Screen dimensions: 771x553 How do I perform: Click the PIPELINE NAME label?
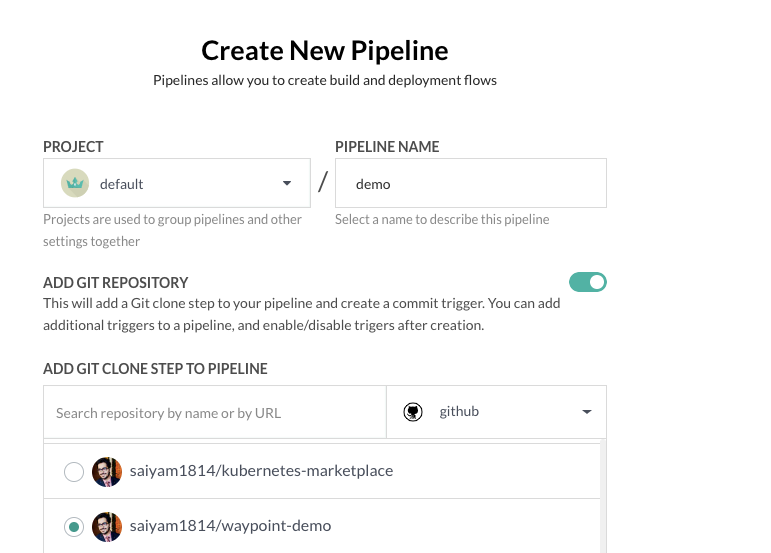pyautogui.click(x=387, y=147)
